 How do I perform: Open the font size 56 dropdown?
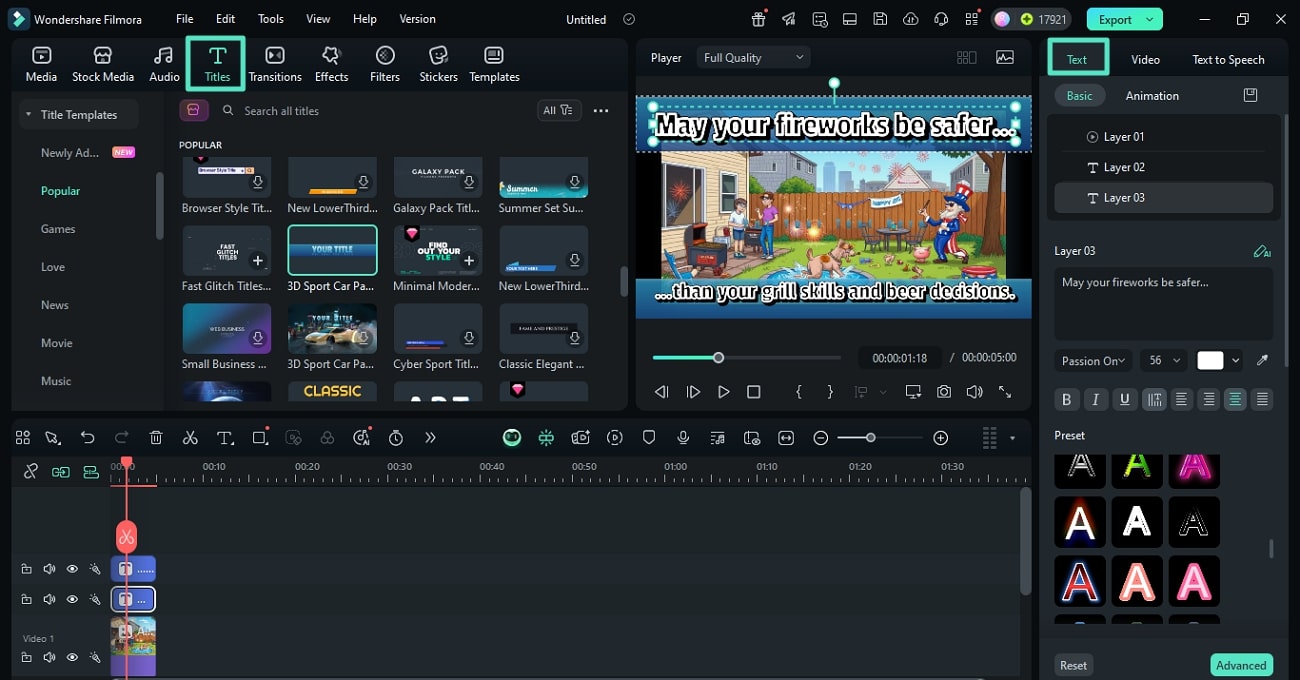tap(1164, 361)
